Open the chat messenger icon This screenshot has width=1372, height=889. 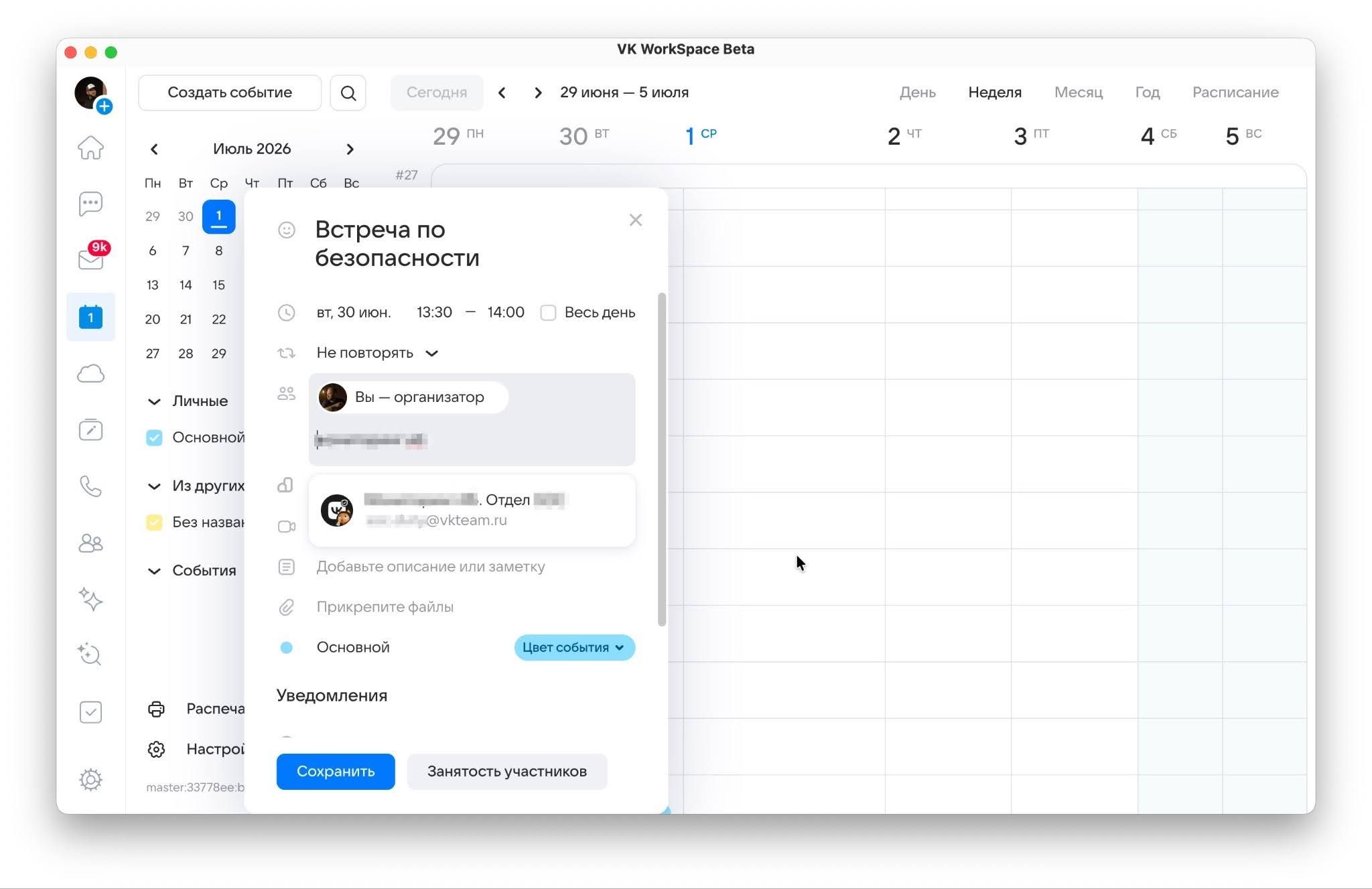pyautogui.click(x=90, y=204)
